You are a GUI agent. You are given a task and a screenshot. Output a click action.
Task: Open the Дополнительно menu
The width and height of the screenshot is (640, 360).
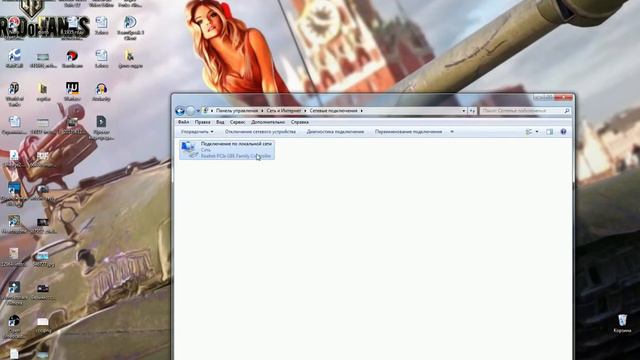coord(268,122)
